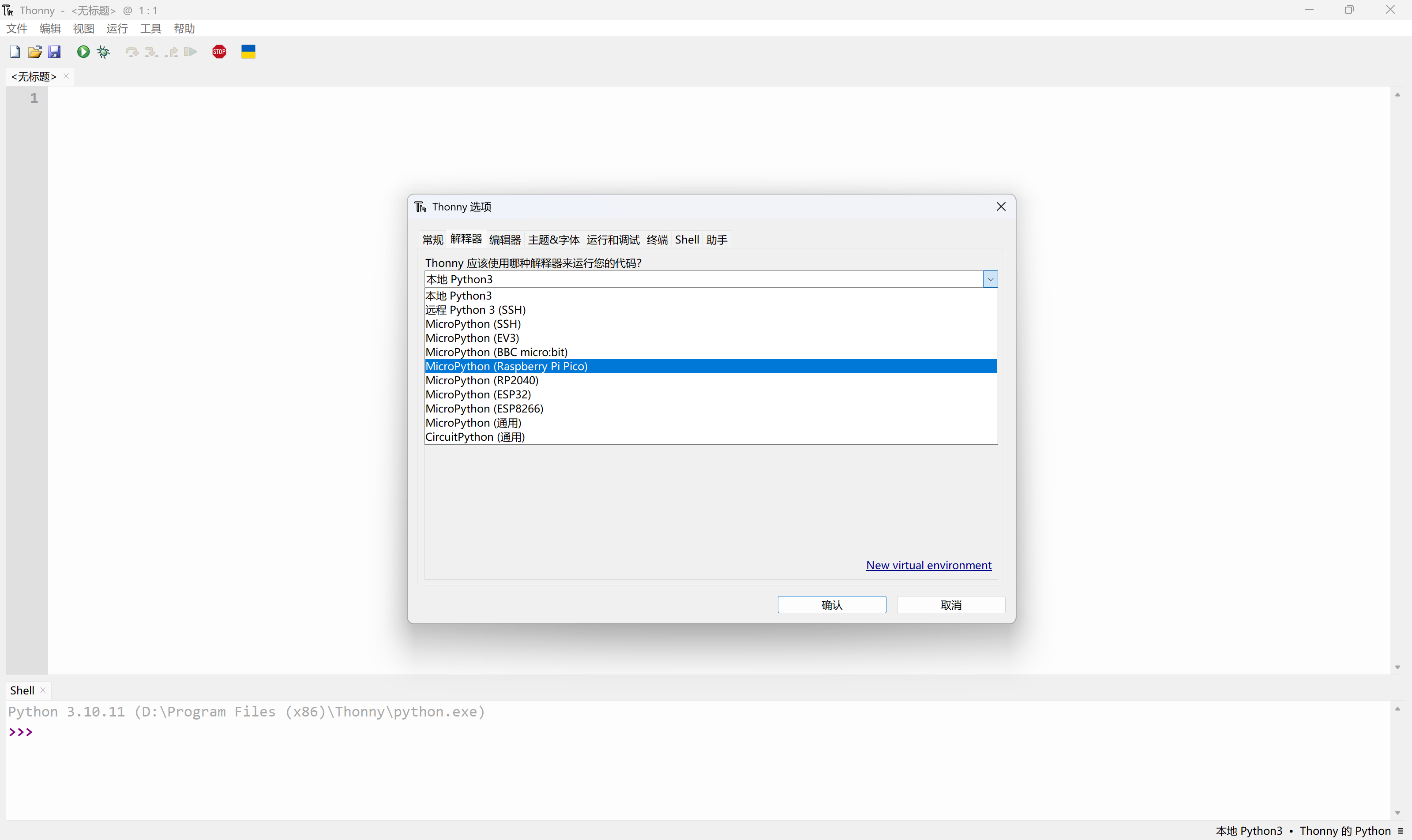
Task: Open the 运行 menu
Action: point(117,28)
